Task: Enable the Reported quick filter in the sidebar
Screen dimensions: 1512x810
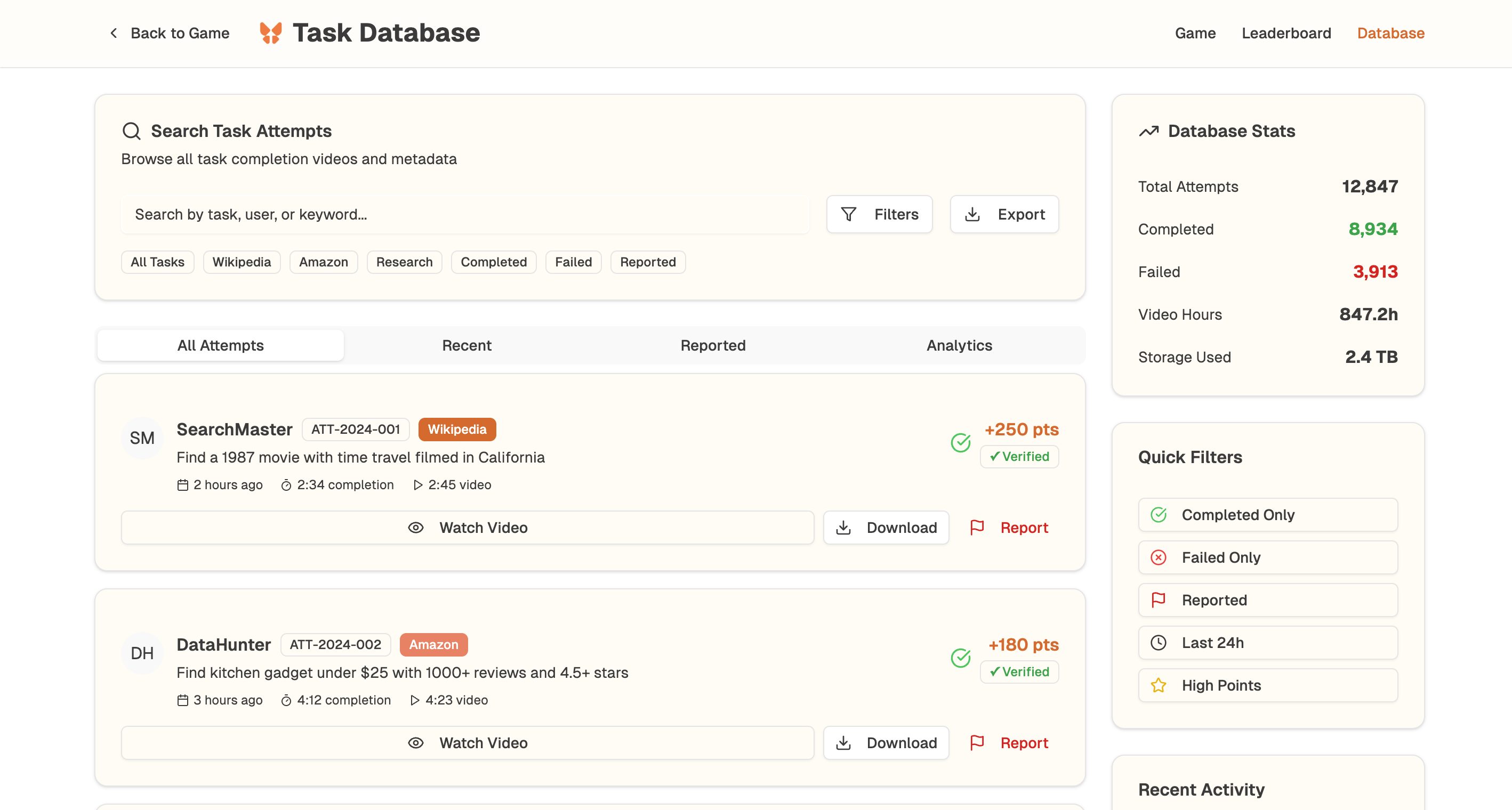Action: click(x=1268, y=600)
